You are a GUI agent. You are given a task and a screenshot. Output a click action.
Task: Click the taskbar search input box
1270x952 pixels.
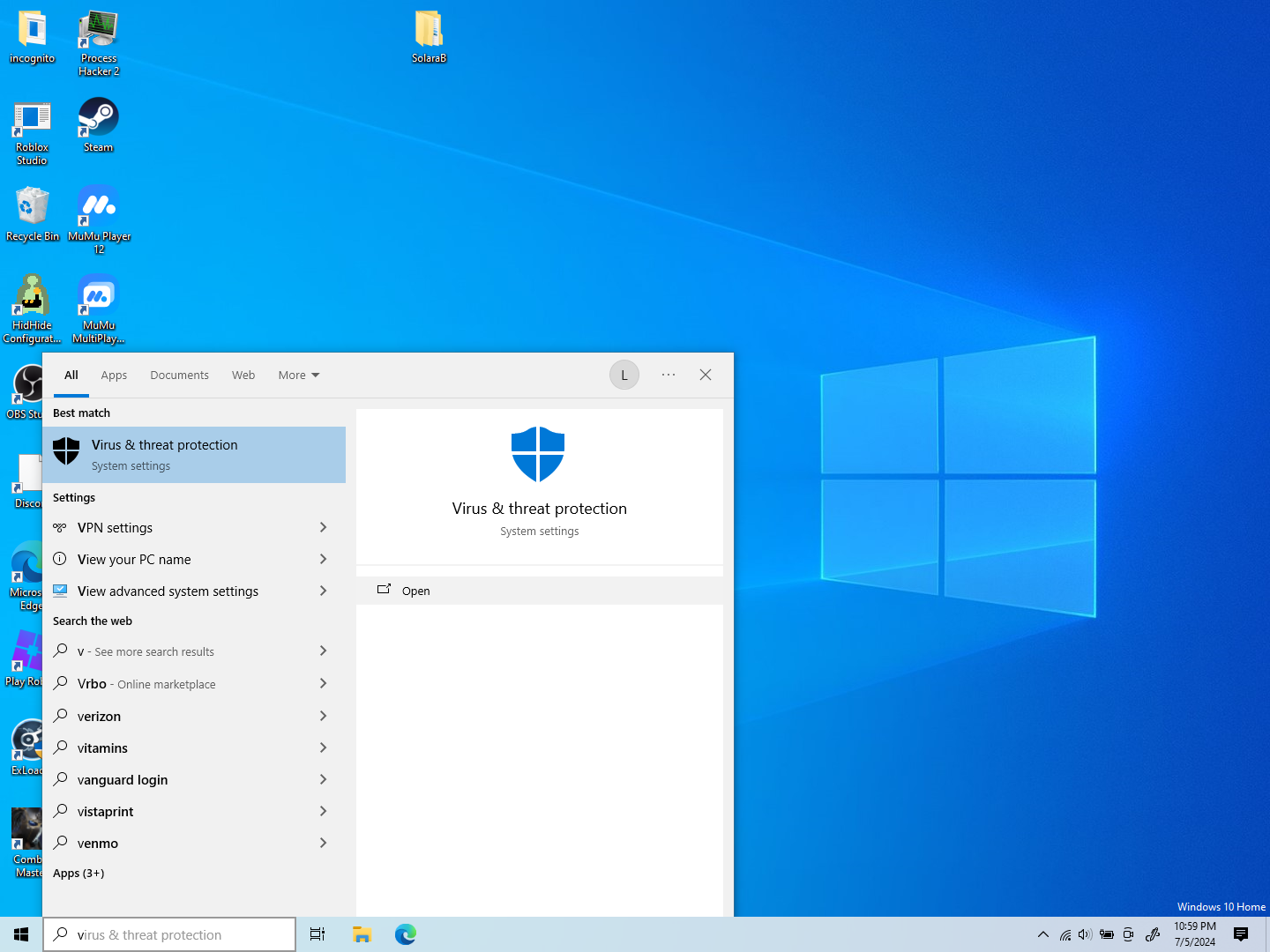169,934
